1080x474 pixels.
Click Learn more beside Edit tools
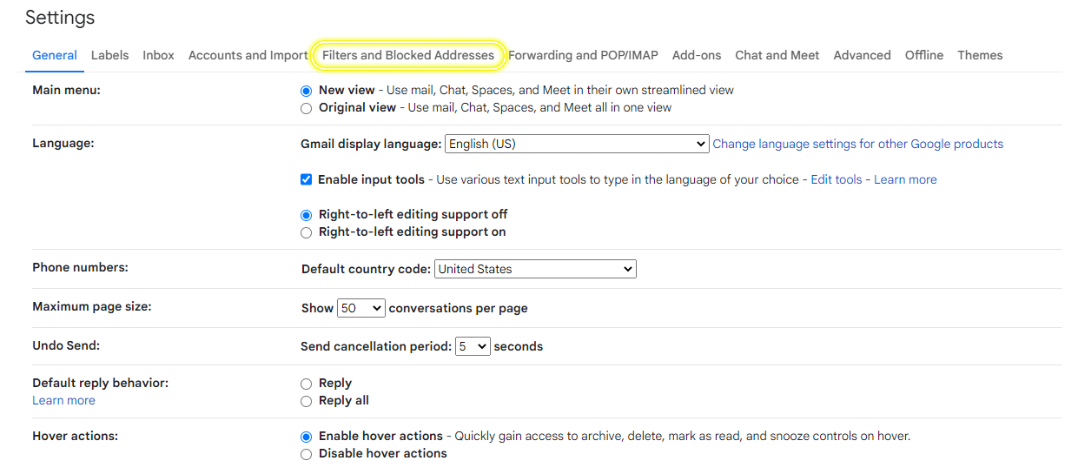[905, 180]
